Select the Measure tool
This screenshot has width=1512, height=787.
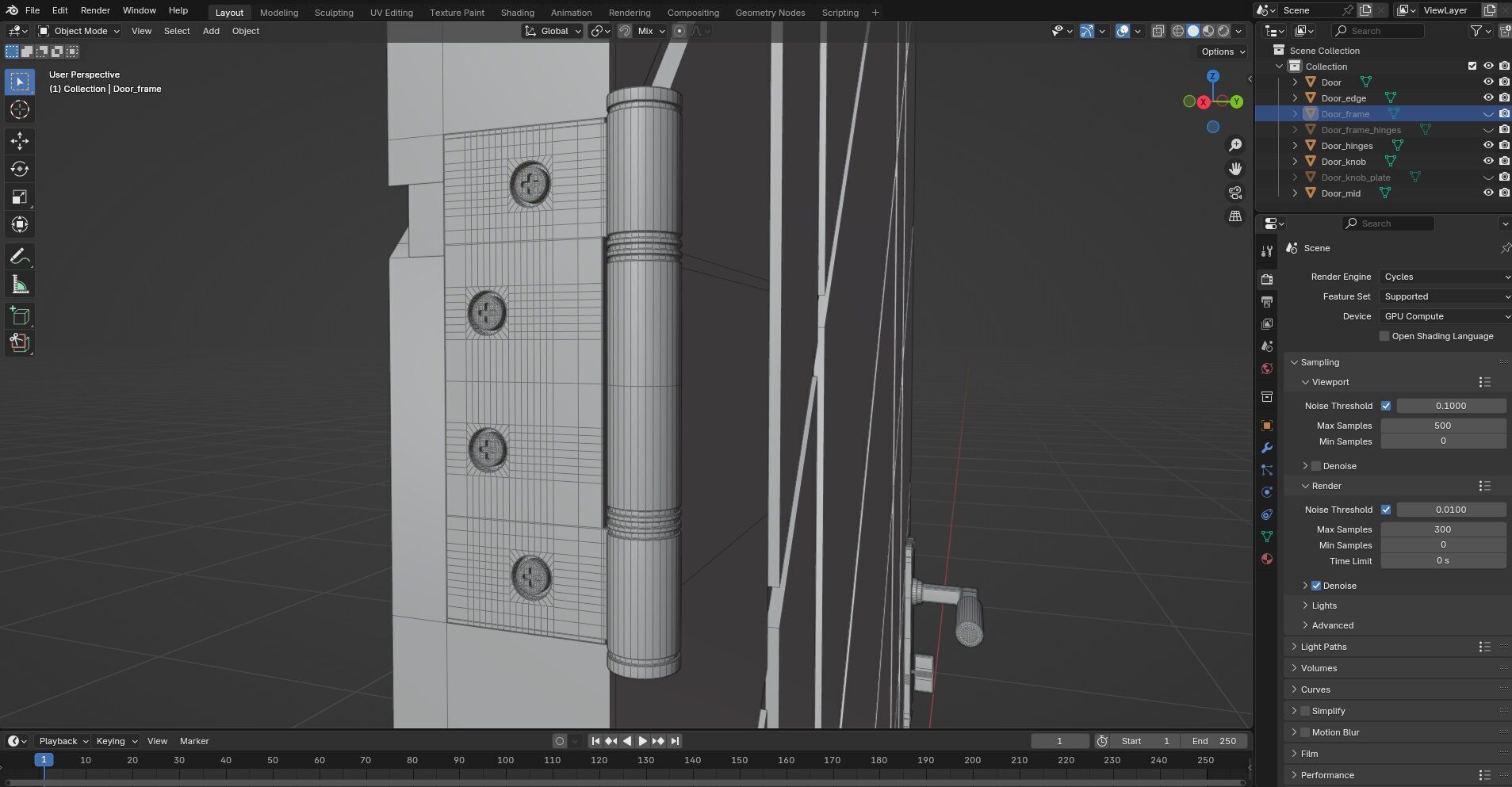pos(20,285)
